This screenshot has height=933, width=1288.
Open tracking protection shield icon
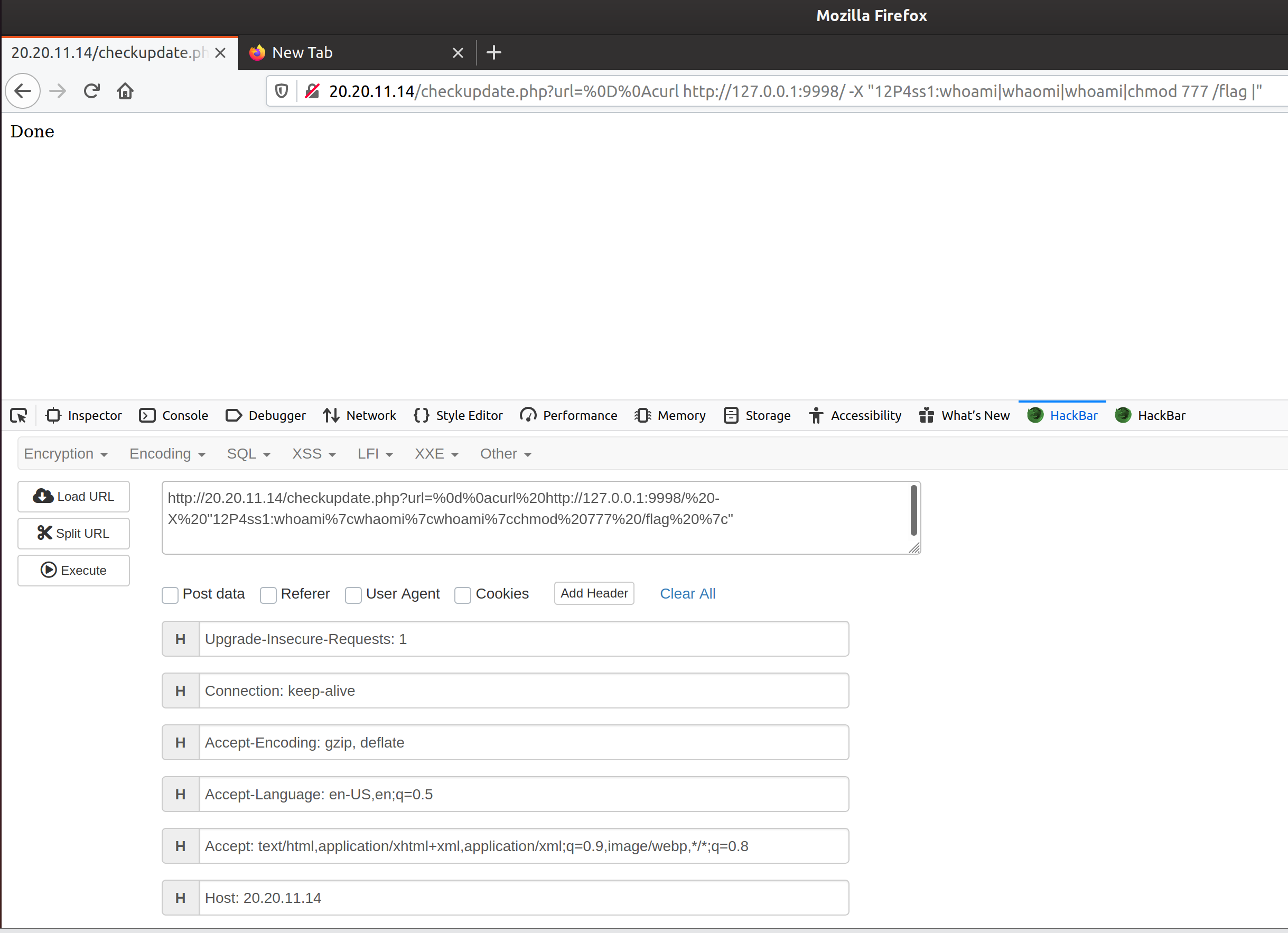[282, 91]
